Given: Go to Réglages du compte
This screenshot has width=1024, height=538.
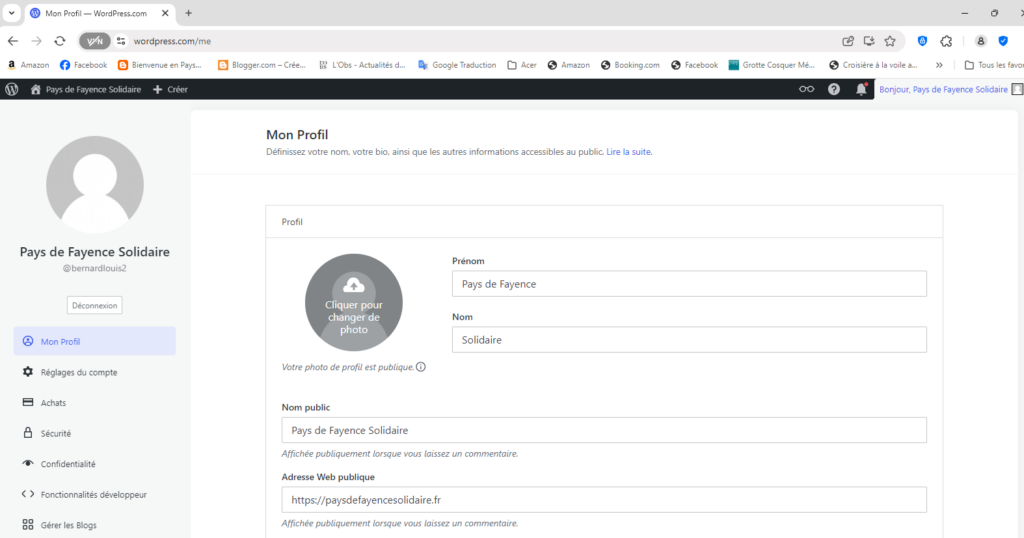Looking at the screenshot, I should click(x=78, y=372).
